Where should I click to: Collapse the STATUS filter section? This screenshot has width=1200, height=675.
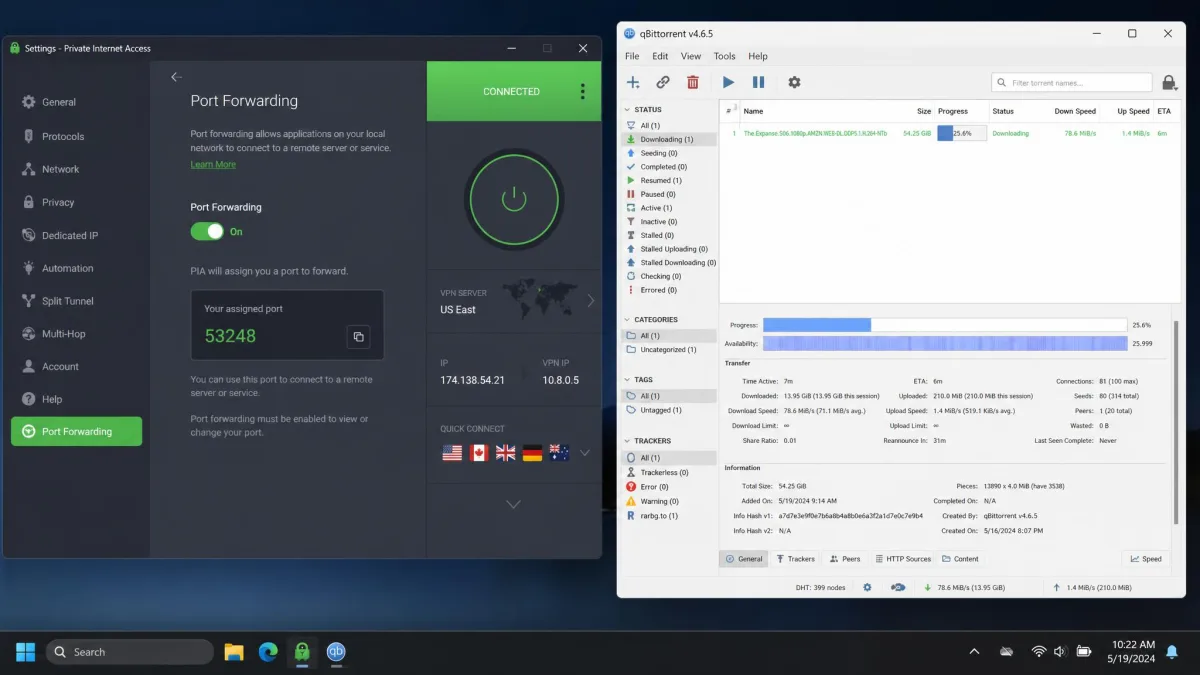coord(627,110)
